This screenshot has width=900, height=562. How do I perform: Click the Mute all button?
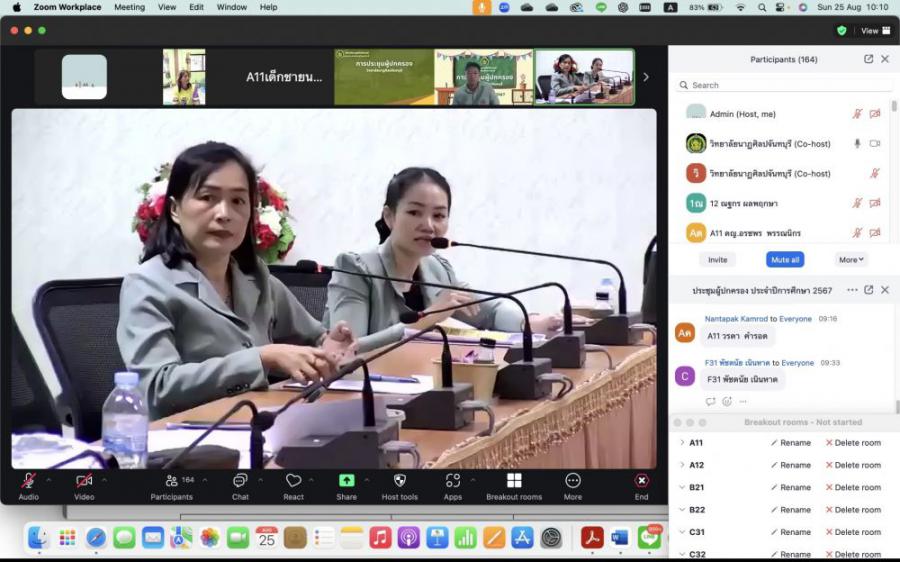pos(785,259)
